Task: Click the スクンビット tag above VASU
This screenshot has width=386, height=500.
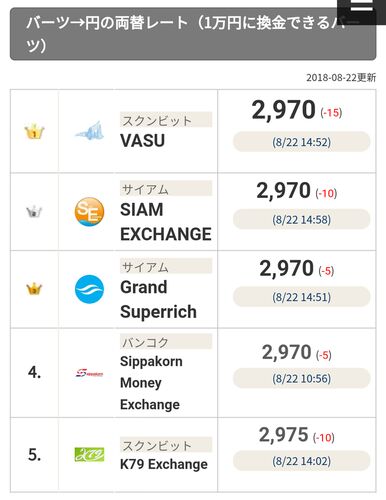Action: click(166, 120)
